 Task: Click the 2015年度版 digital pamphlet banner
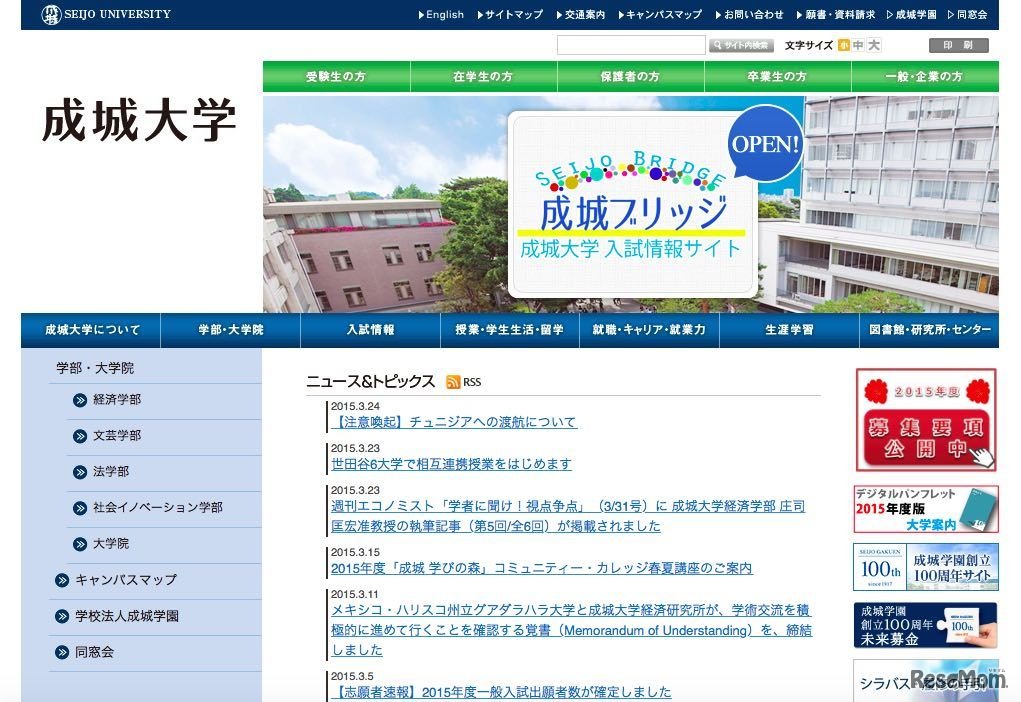pos(924,509)
